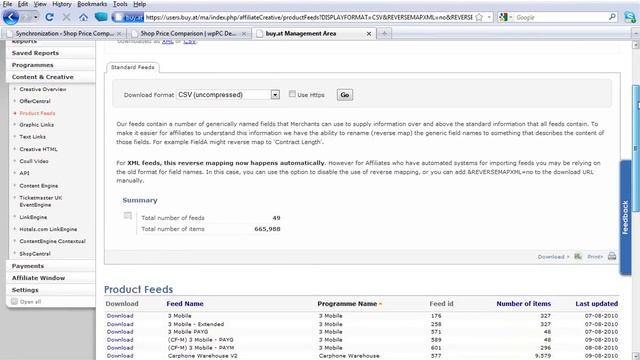Viewport: 640px width, 360px height.
Task: Open the View menu
Action: [40, 4]
